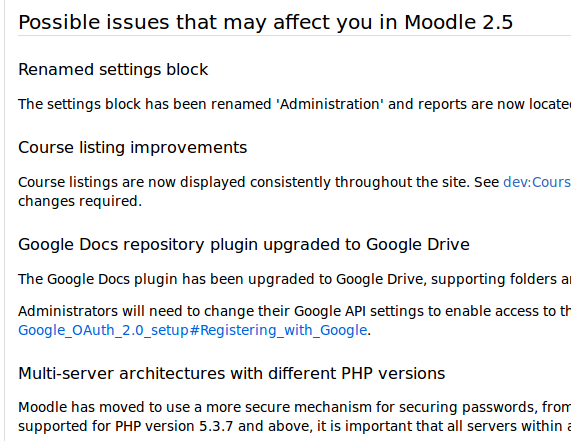This screenshot has height=441, width=571.
Task: Click the 'Google Docs repository plugin upgraded' heading
Action: (x=244, y=244)
